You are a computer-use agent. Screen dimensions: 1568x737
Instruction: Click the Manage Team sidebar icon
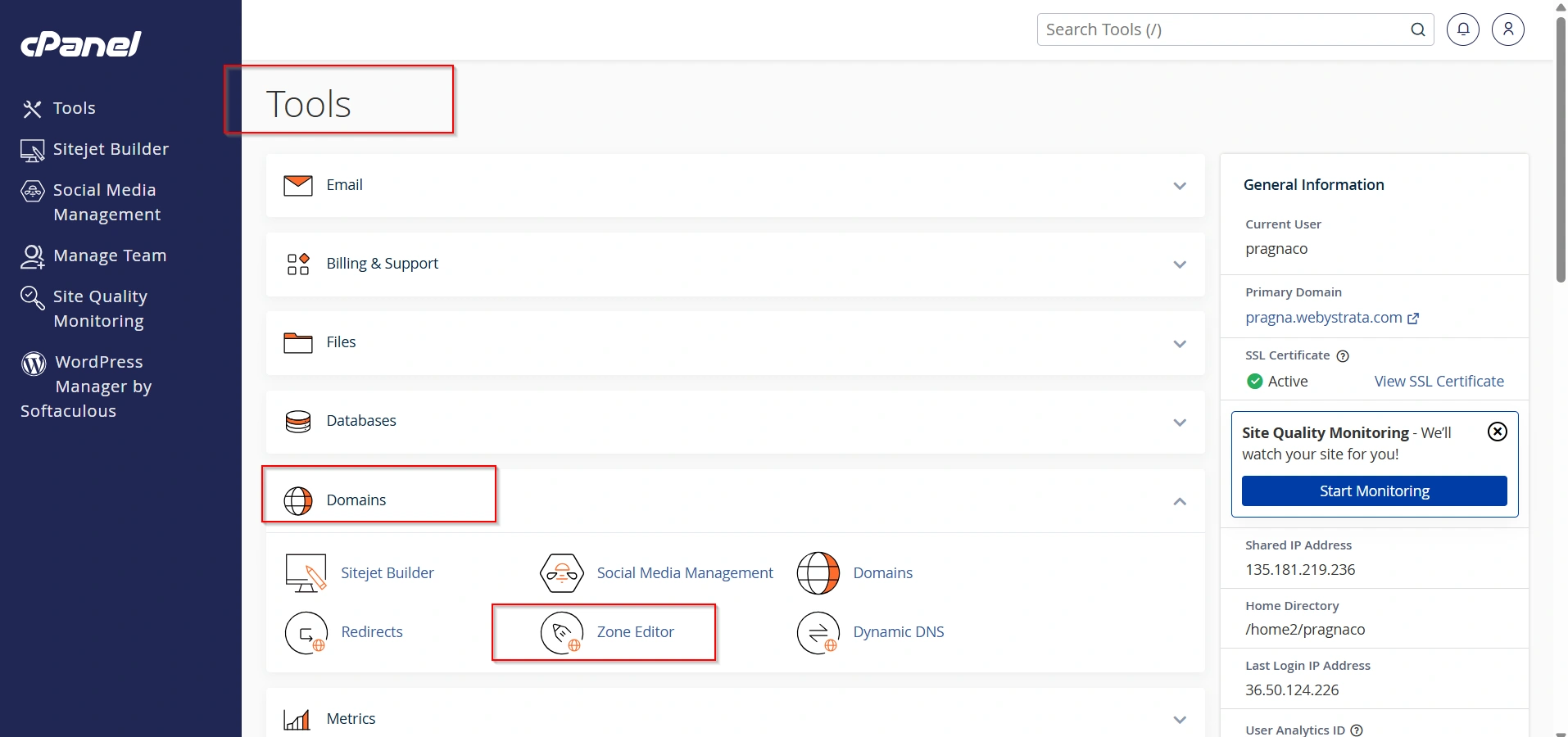(x=32, y=256)
